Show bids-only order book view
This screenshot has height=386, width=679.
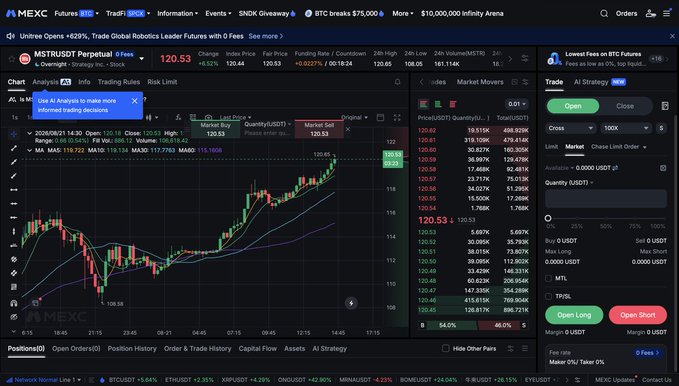(x=438, y=104)
